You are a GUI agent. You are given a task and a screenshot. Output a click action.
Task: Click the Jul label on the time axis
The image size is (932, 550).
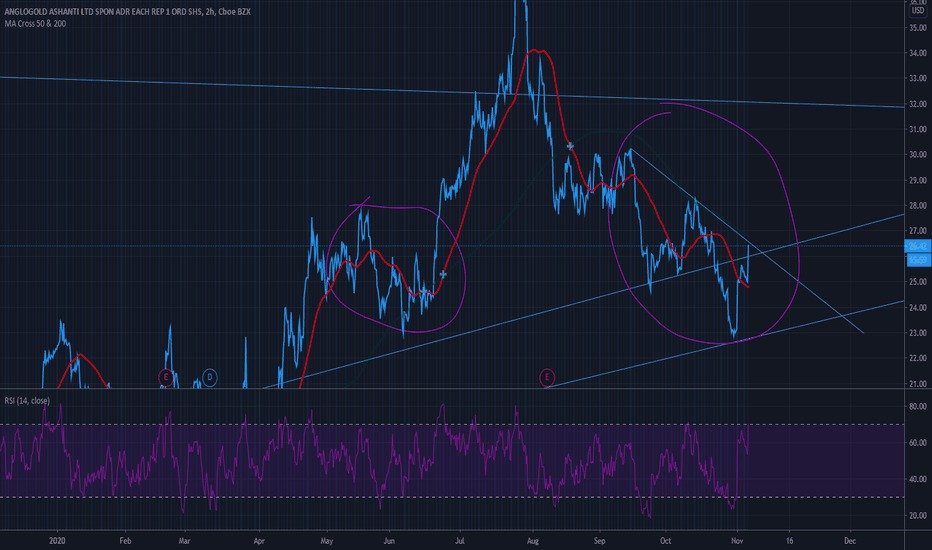coord(459,540)
